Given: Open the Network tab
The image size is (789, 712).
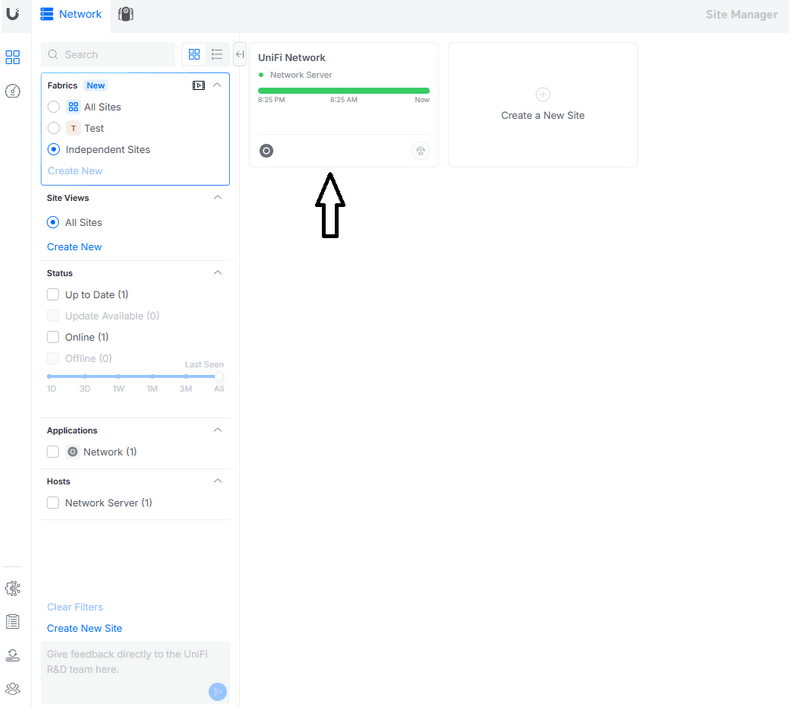Looking at the screenshot, I should point(71,14).
